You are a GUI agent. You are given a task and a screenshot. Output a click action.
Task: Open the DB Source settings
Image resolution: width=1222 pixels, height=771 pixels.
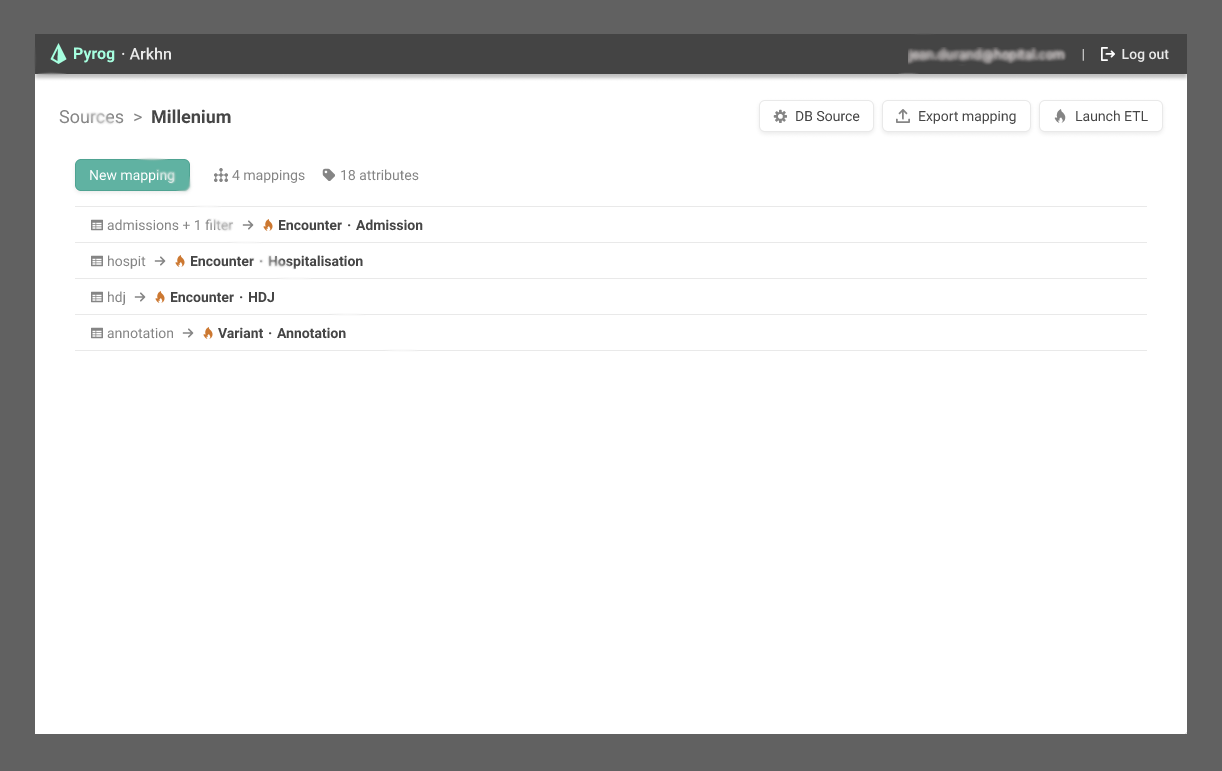[817, 116]
